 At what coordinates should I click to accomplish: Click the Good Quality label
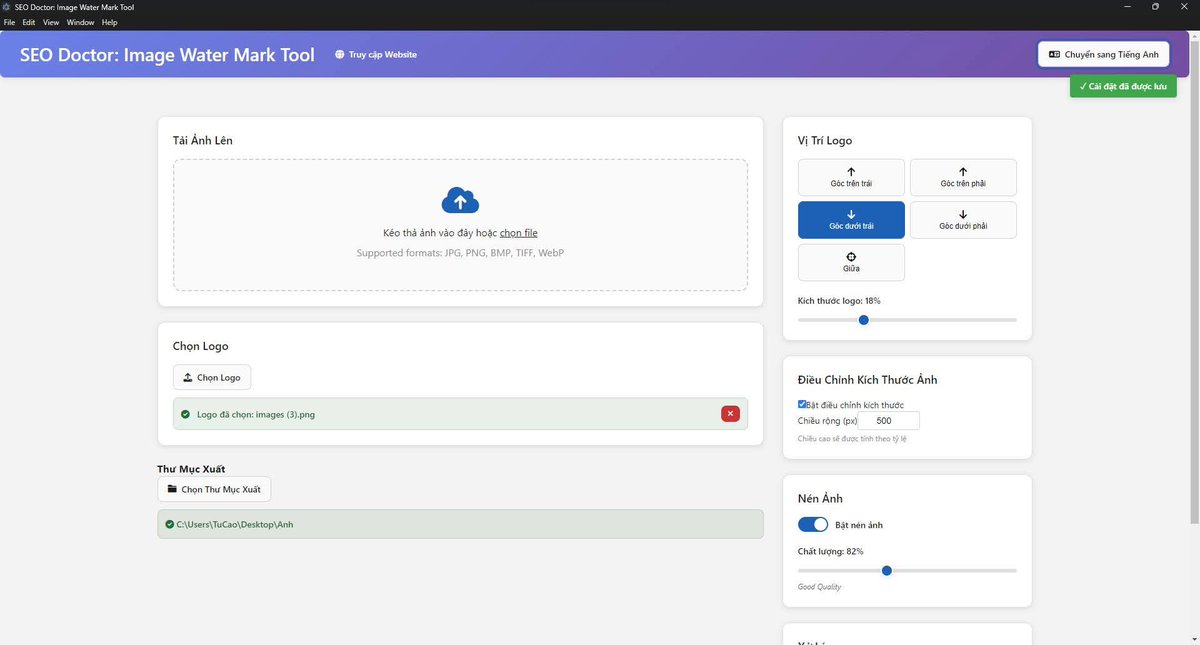click(819, 587)
